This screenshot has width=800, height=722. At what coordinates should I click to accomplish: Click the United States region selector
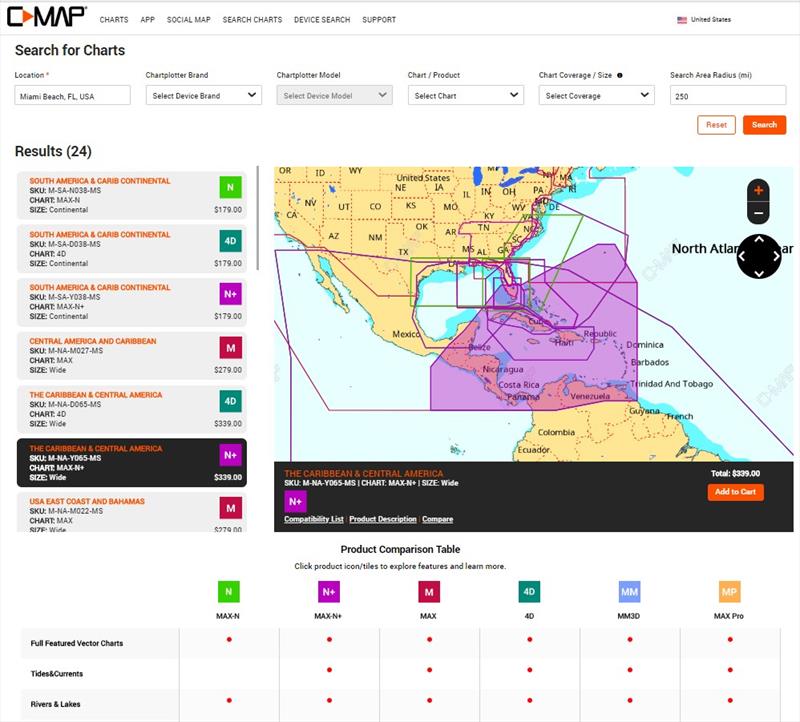[704, 20]
